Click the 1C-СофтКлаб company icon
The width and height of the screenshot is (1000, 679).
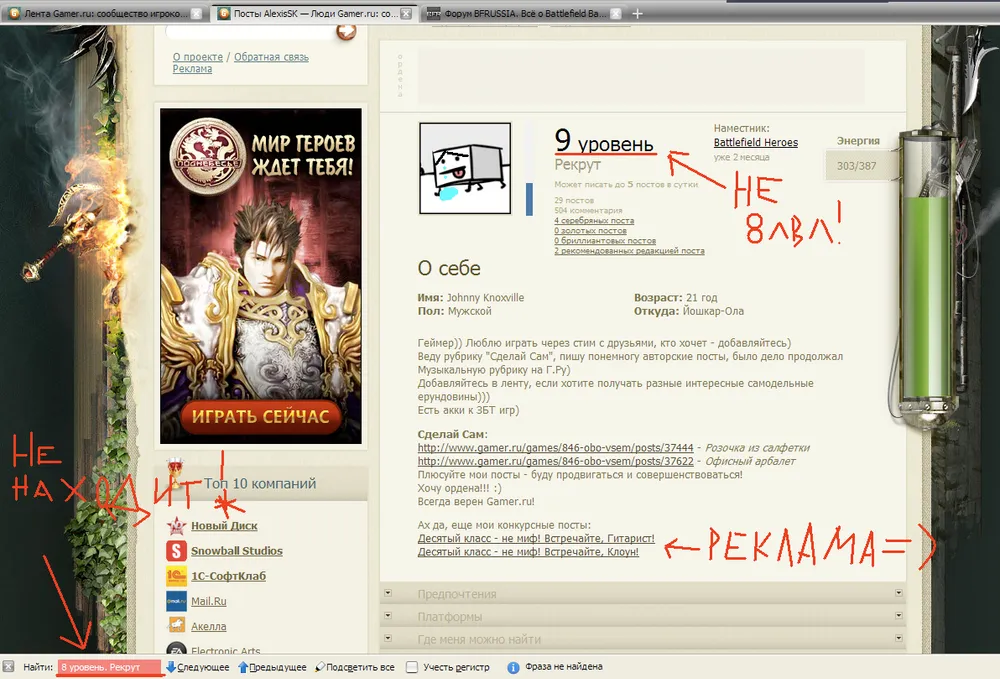coord(176,576)
